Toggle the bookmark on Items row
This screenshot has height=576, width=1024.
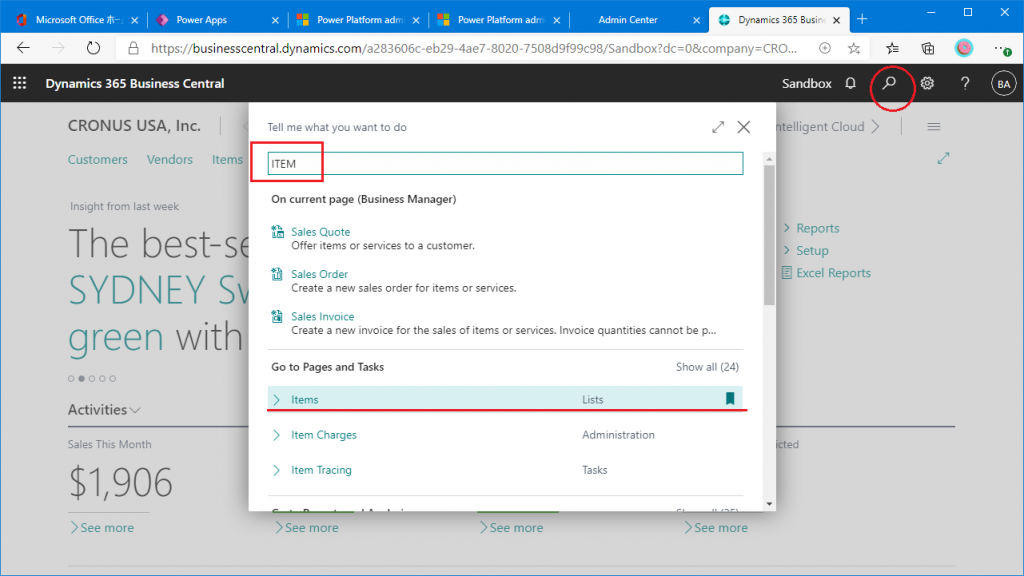tap(730, 398)
